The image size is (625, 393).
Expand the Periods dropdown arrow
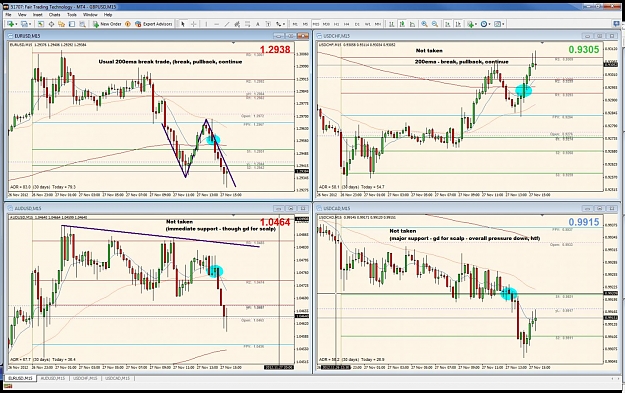click(x=489, y=24)
